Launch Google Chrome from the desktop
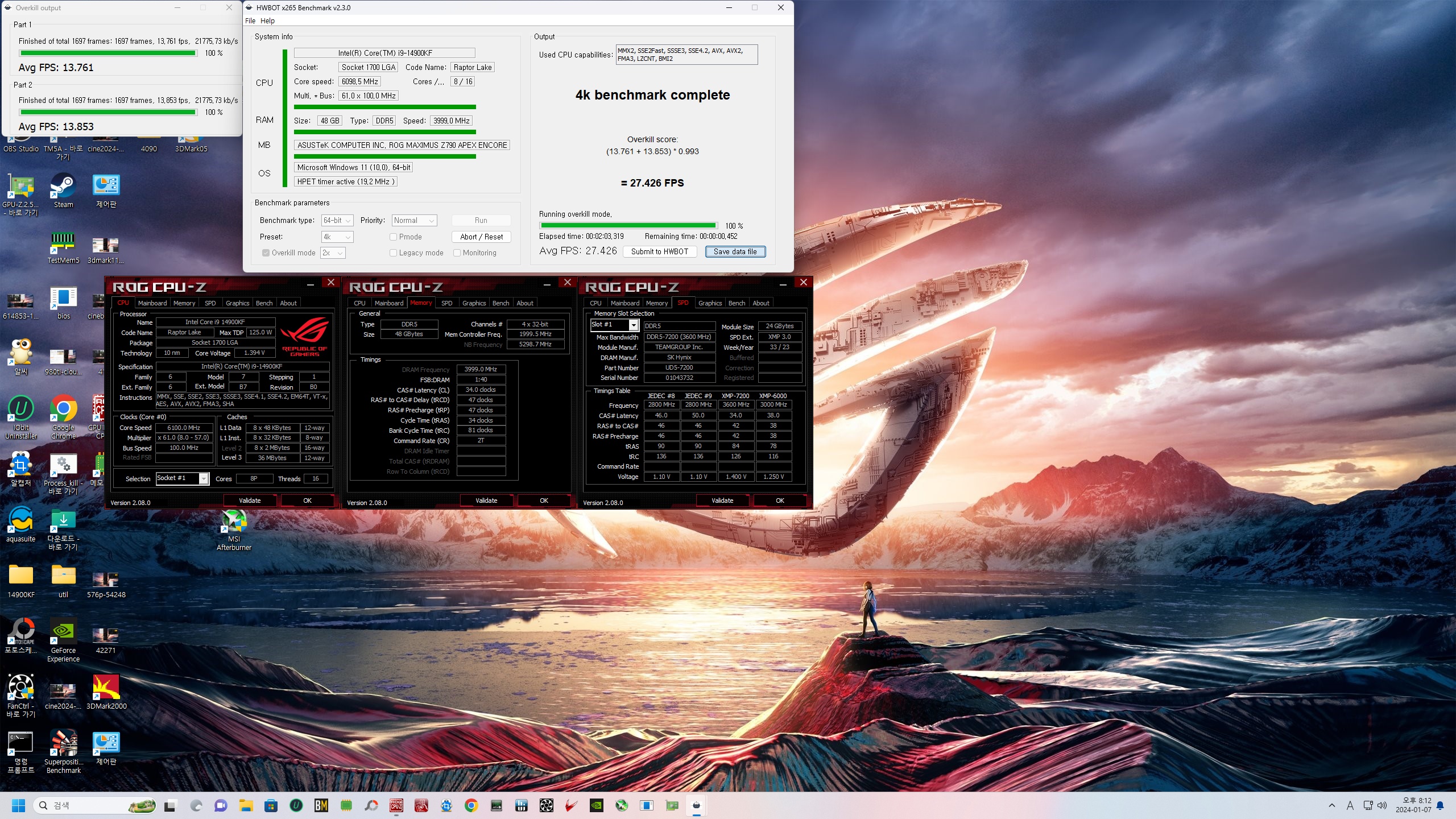Image resolution: width=1456 pixels, height=819 pixels. tap(63, 417)
